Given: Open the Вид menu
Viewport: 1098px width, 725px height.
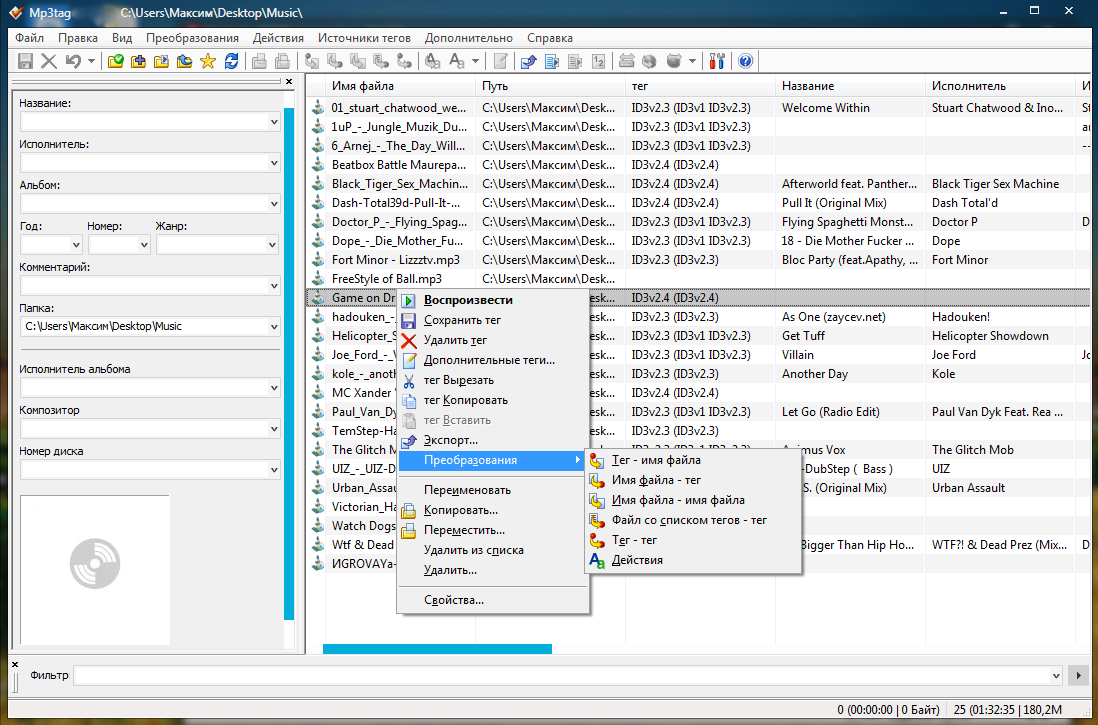Looking at the screenshot, I should click(122, 38).
